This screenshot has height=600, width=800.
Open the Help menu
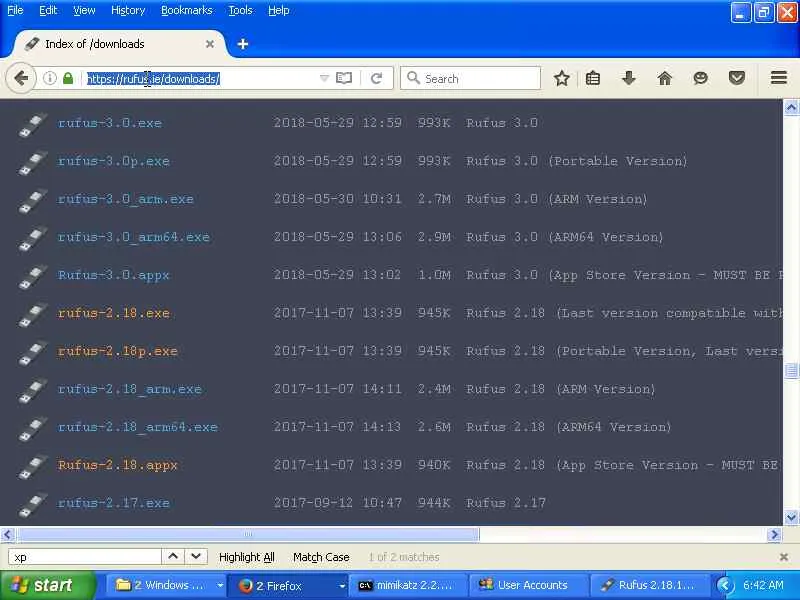pyautogui.click(x=279, y=10)
